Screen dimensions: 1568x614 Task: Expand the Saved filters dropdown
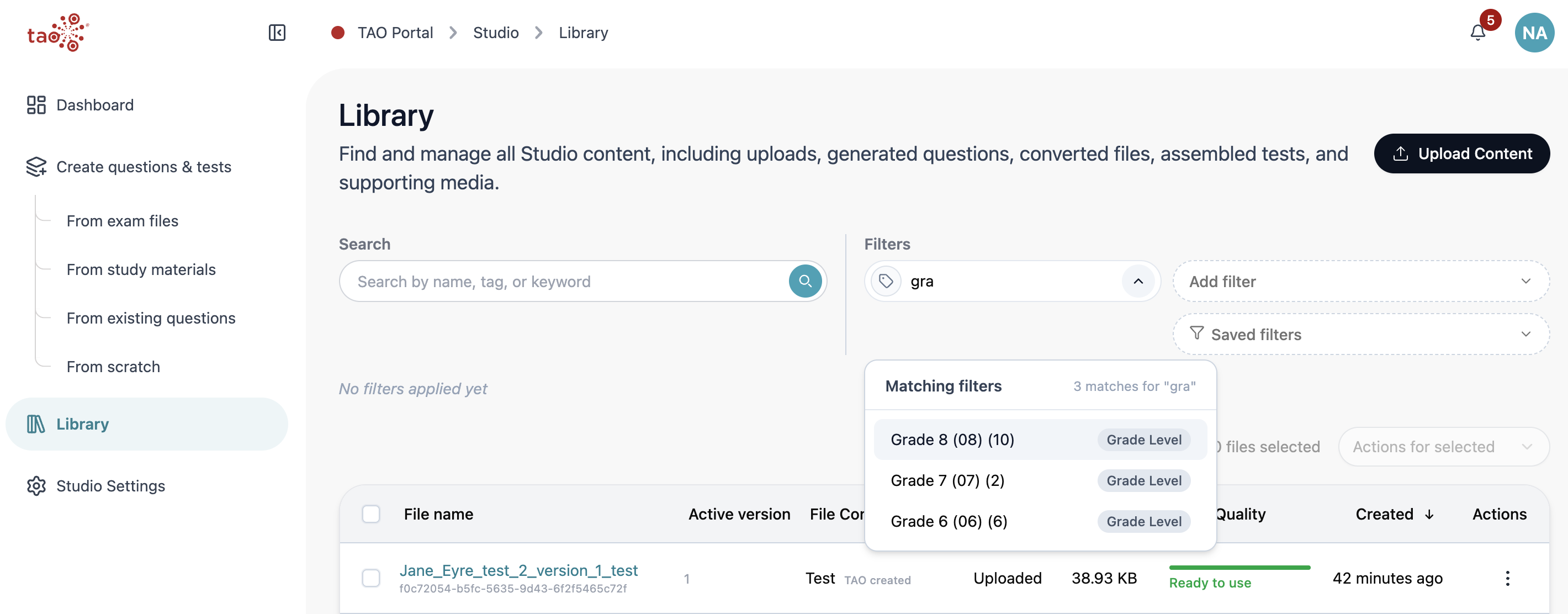tap(1360, 334)
